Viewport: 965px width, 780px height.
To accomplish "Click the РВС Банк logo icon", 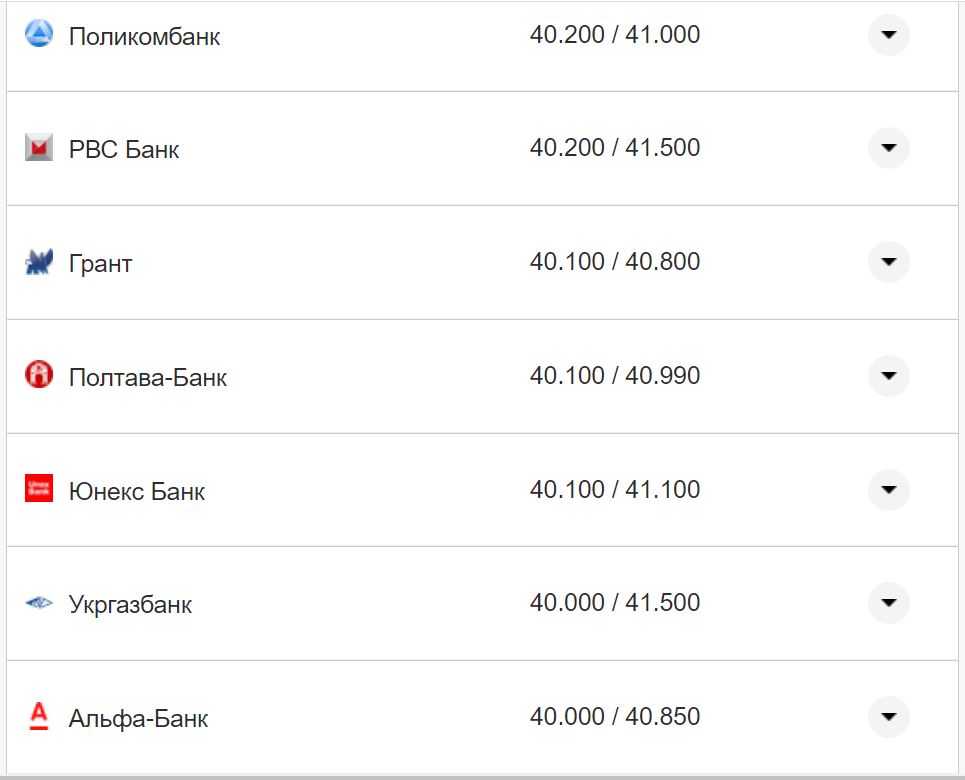I will [38, 148].
